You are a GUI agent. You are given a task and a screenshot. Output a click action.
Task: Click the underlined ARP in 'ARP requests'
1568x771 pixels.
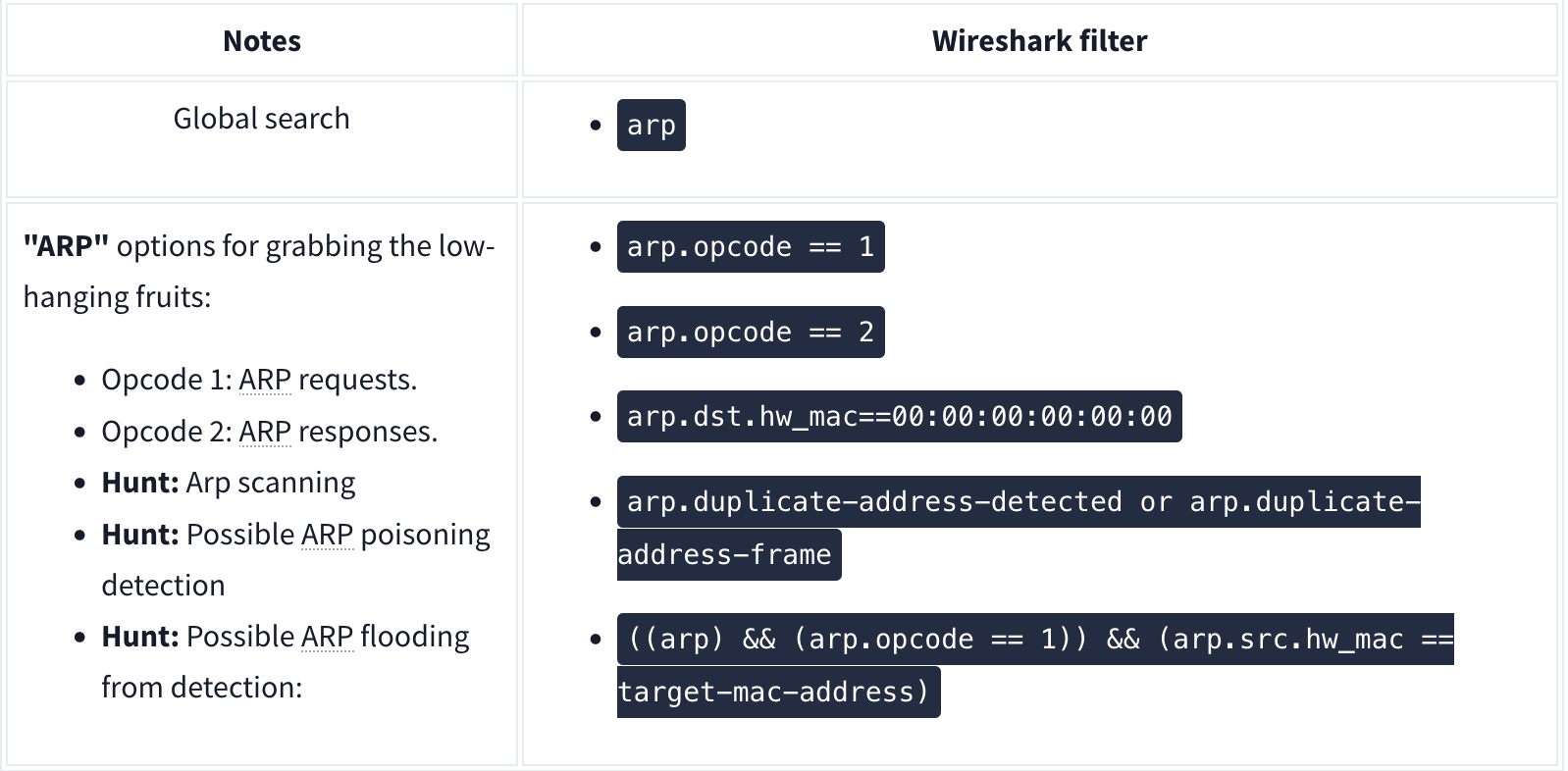click(x=265, y=380)
